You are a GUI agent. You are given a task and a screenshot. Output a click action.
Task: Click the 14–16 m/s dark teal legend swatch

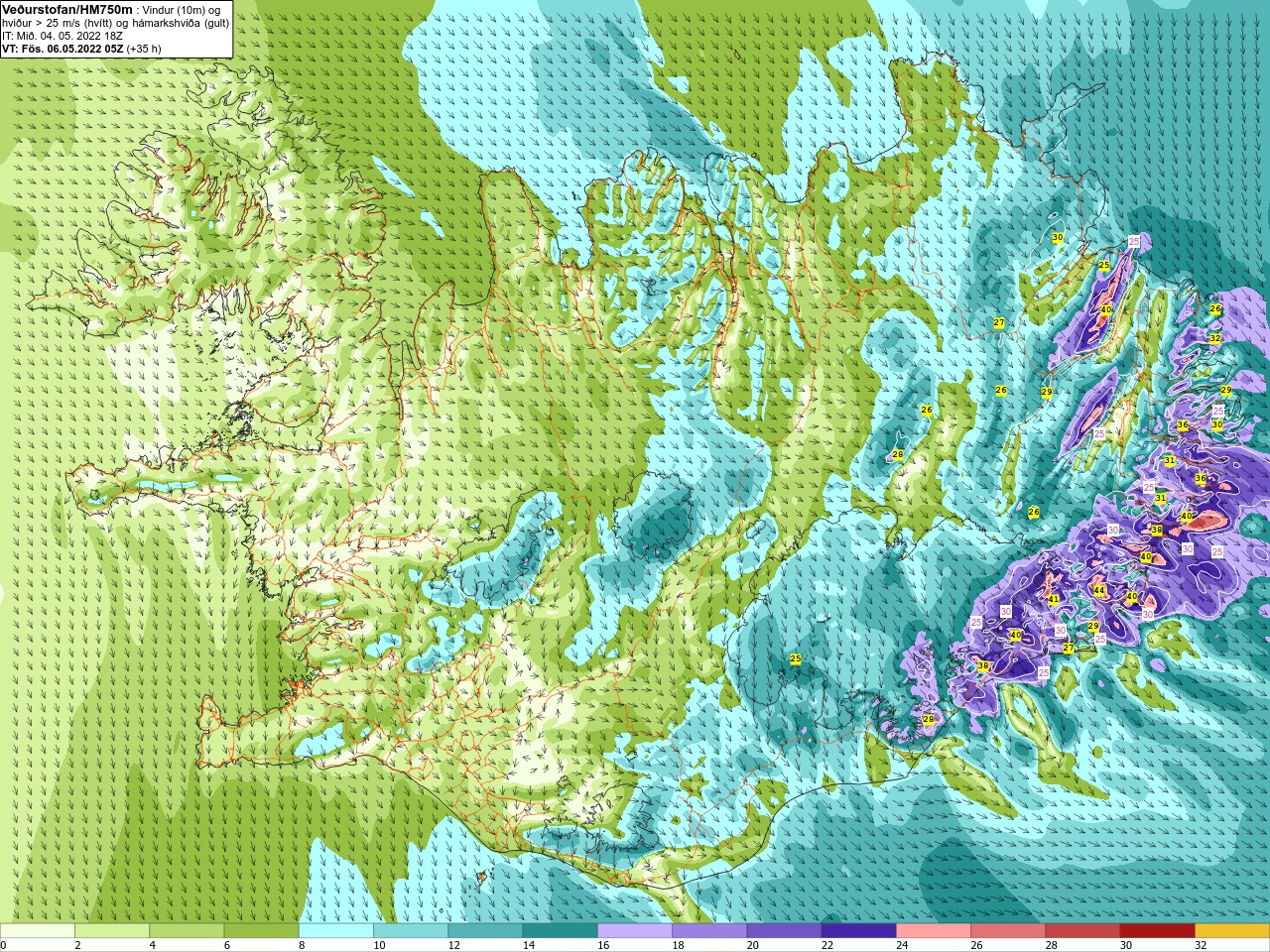coord(560,931)
